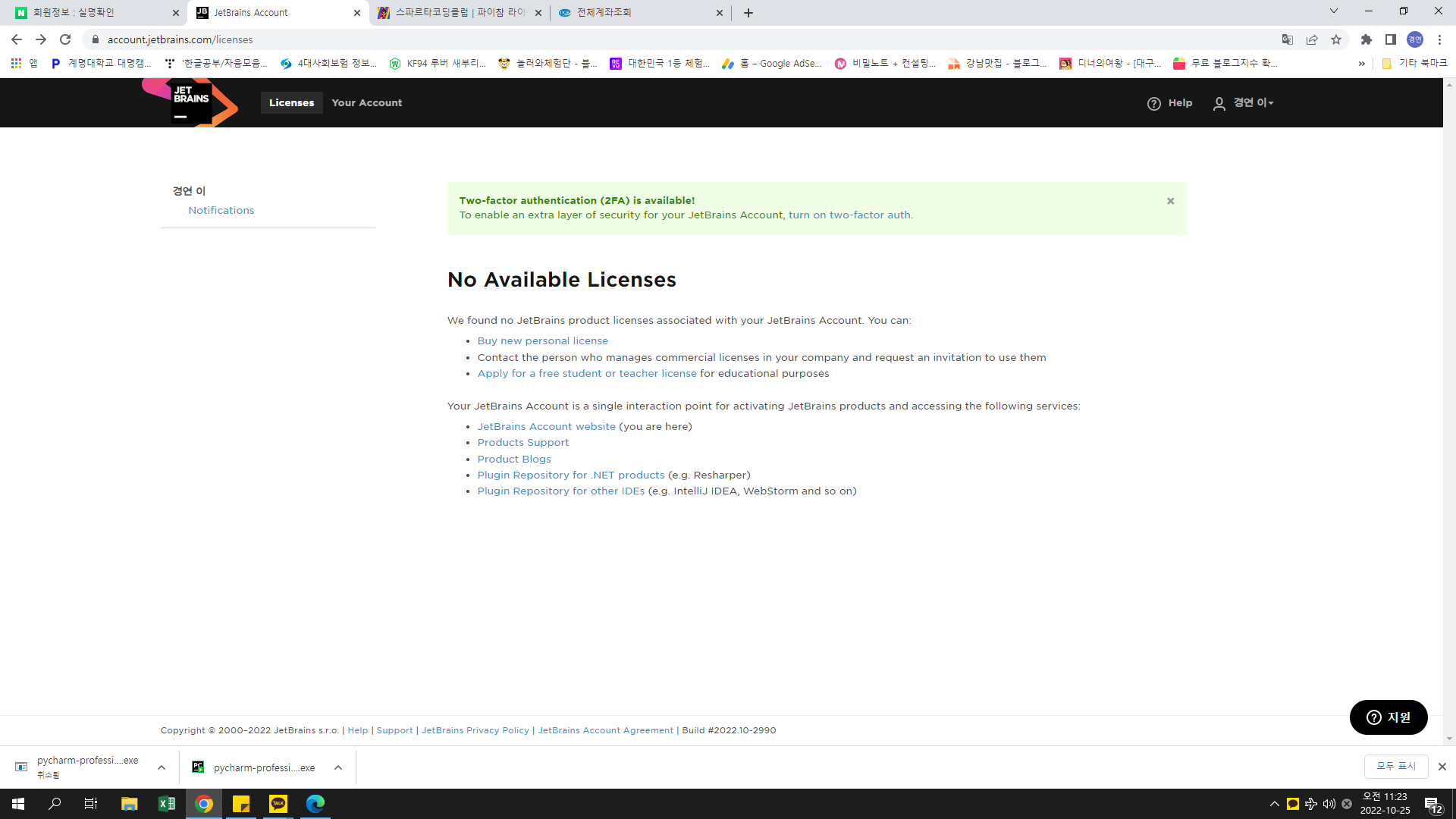Open the Help question-mark icon in header
1456x819 pixels.
click(1153, 104)
